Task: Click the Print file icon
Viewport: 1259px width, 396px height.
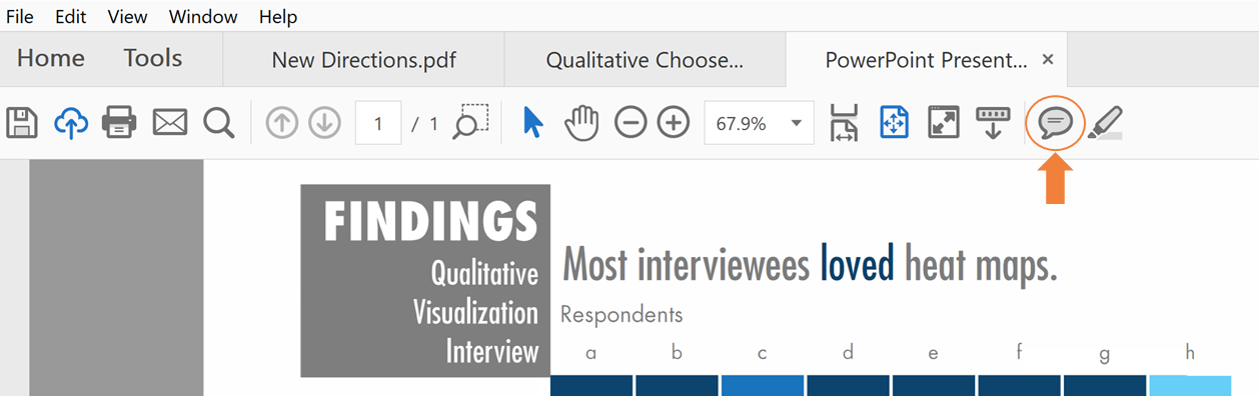Action: coord(119,123)
